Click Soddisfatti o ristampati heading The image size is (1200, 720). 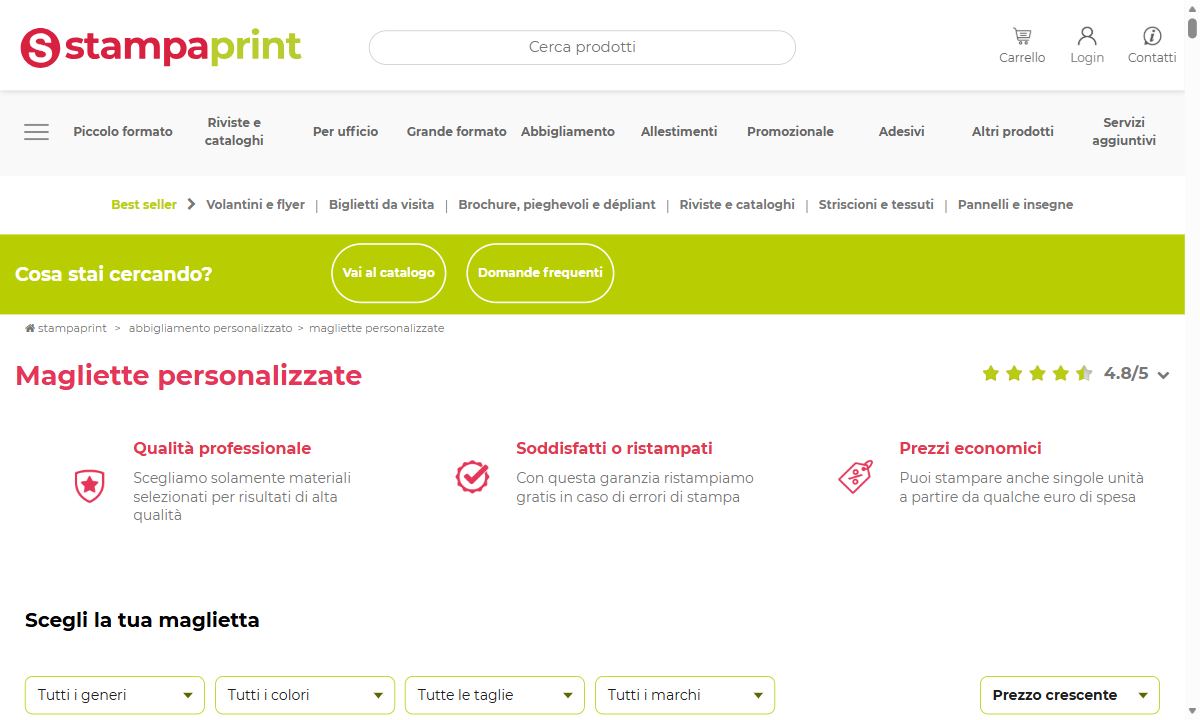point(614,449)
